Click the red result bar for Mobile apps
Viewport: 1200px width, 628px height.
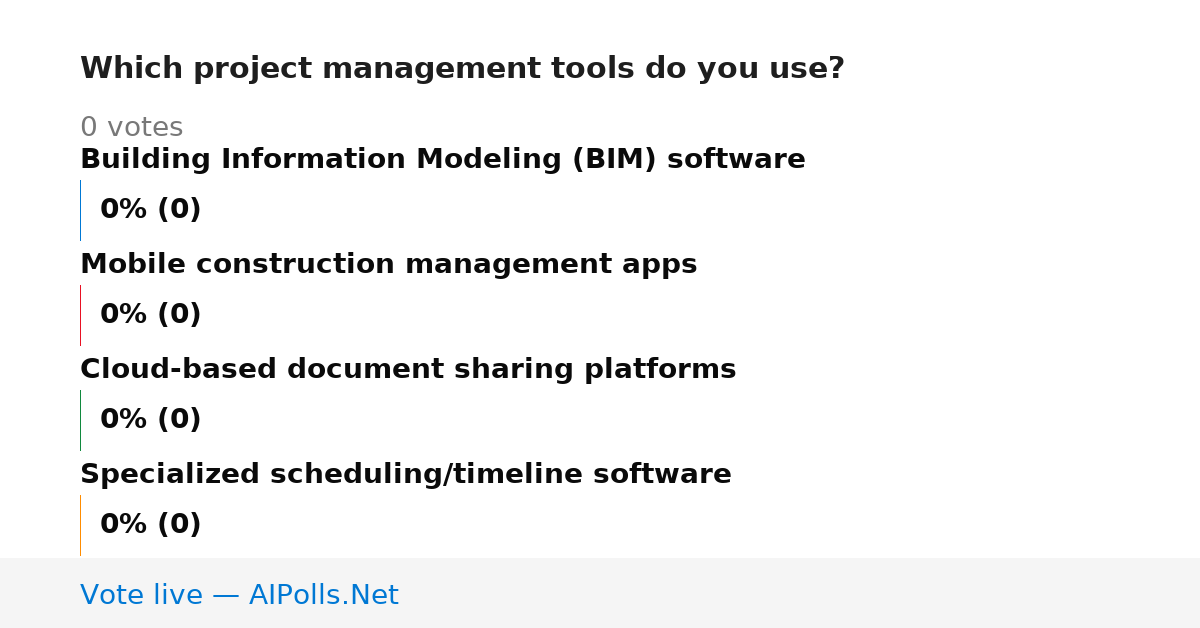[80, 315]
